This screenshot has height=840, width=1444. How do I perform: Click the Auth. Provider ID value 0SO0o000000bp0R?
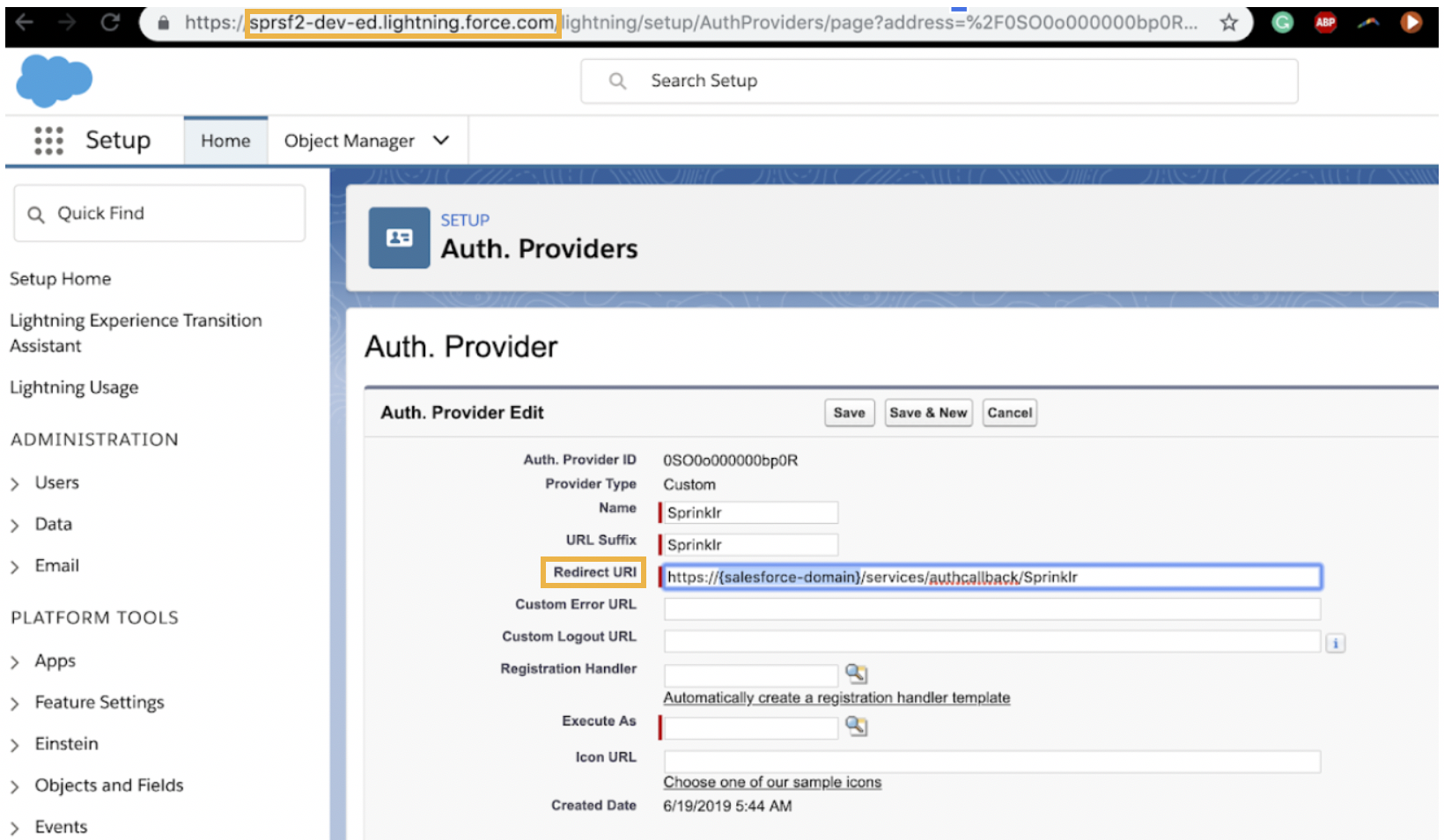click(731, 461)
